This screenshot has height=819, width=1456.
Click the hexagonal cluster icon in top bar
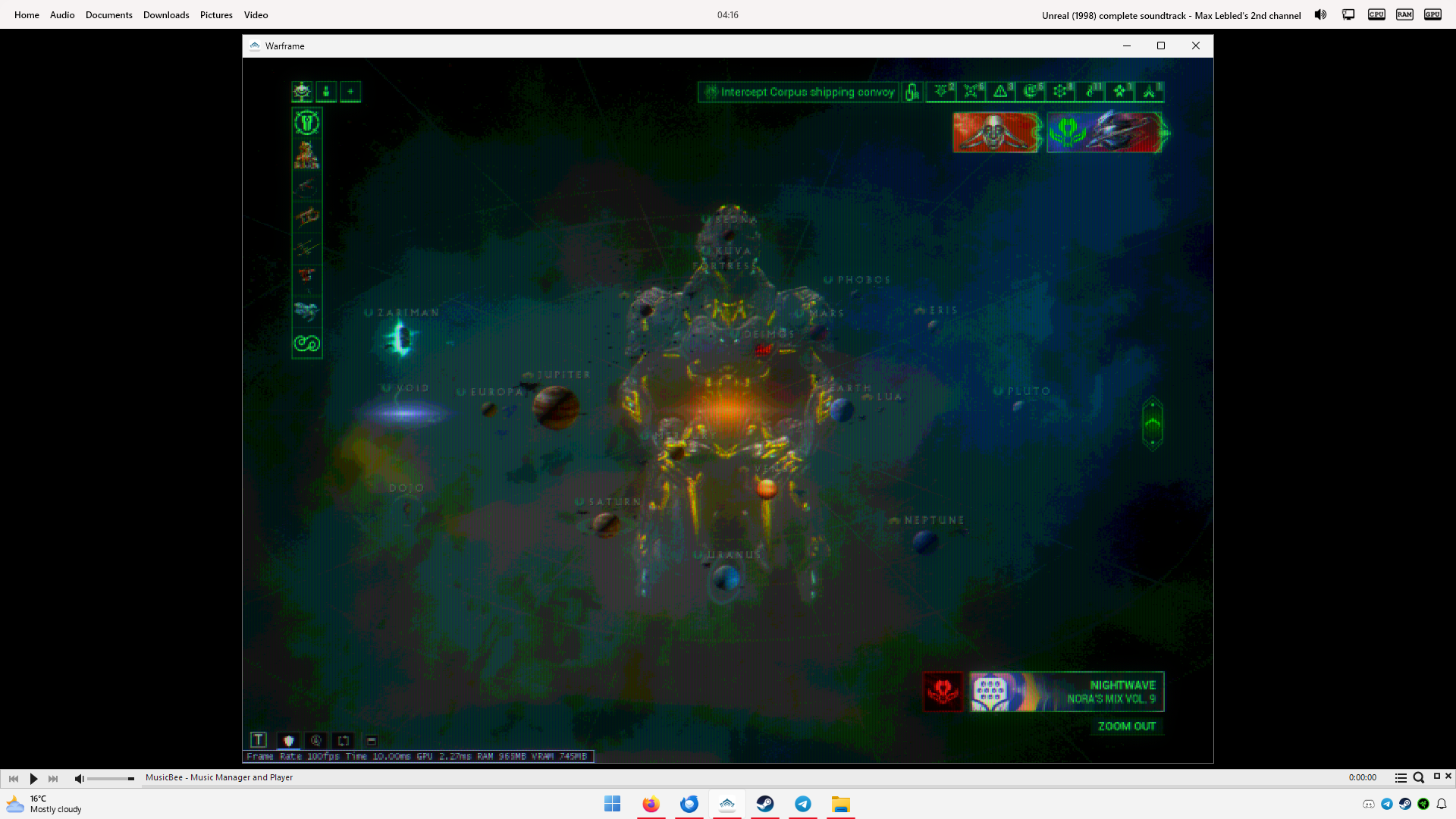pos(1060,92)
